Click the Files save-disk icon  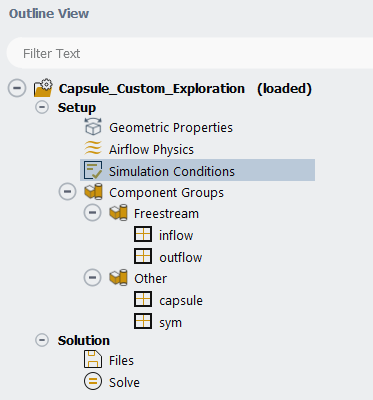[93, 359]
